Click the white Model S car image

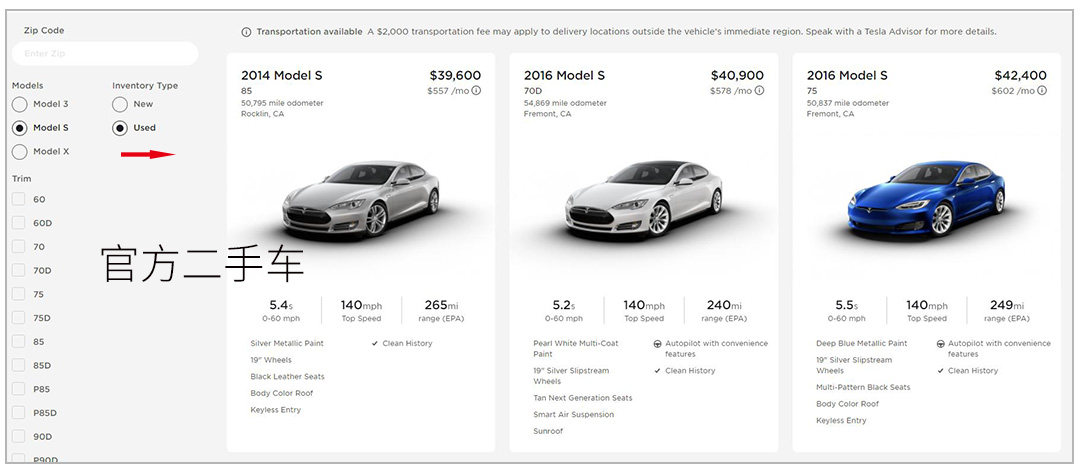643,199
